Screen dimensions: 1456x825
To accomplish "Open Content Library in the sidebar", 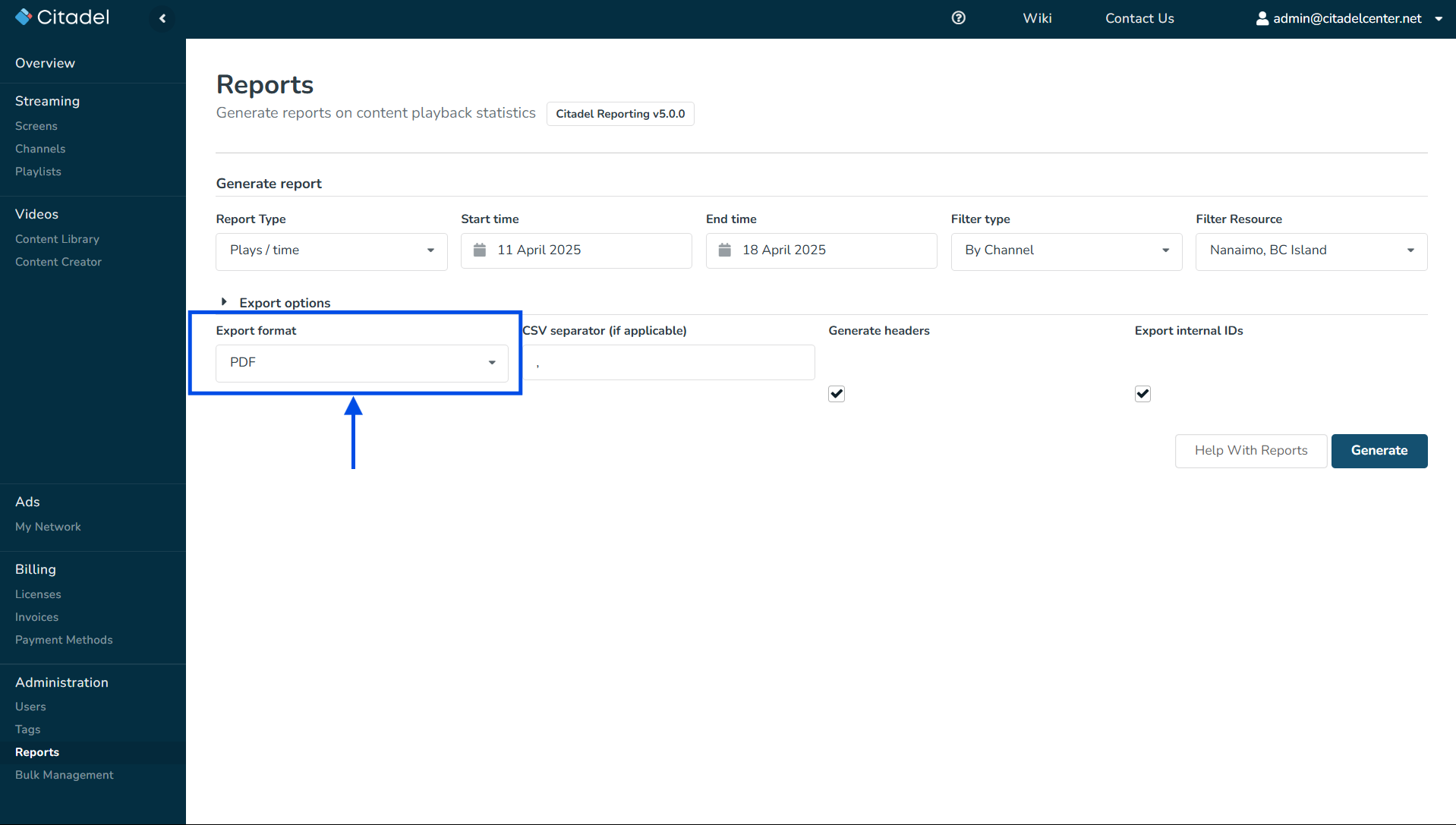I will 57,239.
